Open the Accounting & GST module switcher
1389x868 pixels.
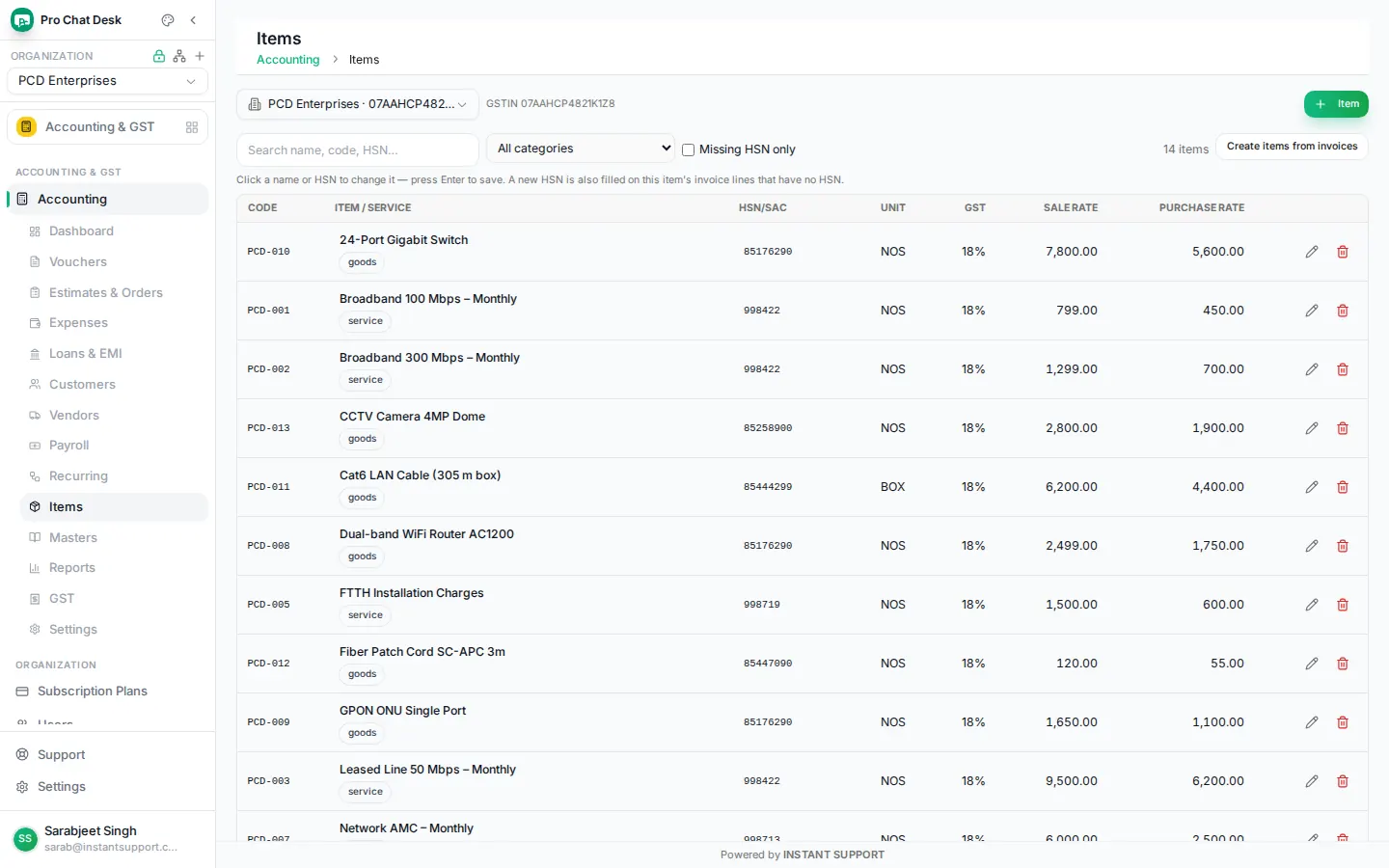[107, 127]
